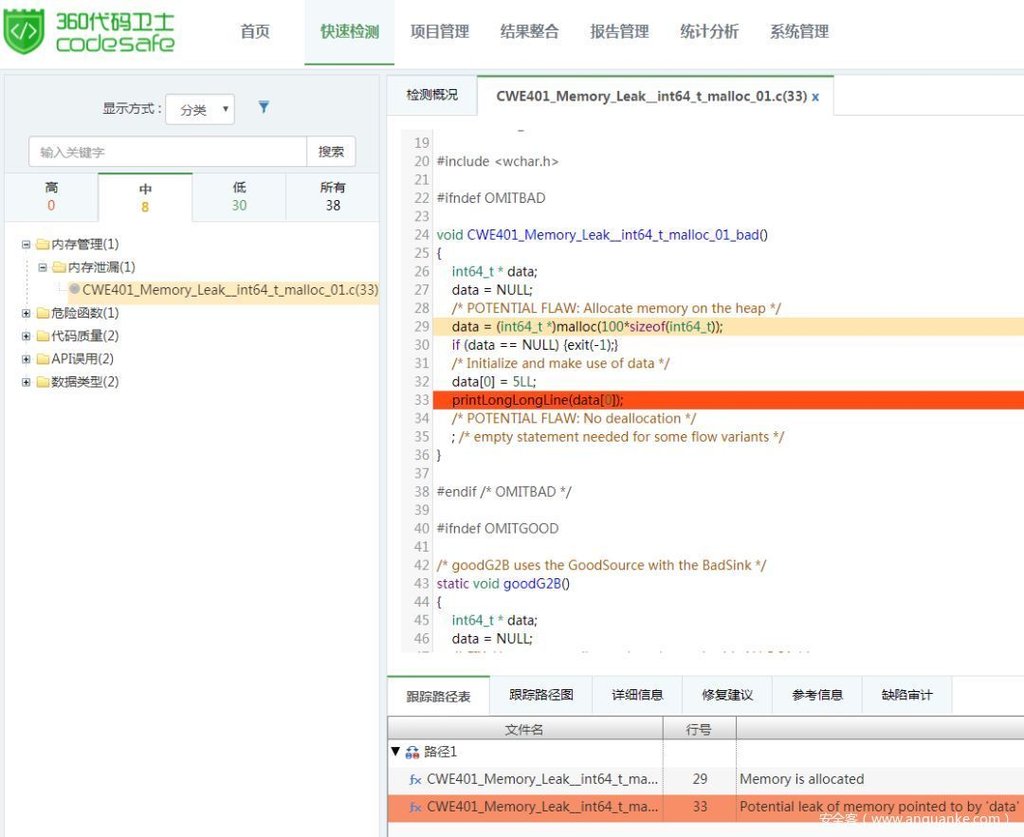Open the 显示方式 分类 dropdown
This screenshot has height=837, width=1024.
200,110
